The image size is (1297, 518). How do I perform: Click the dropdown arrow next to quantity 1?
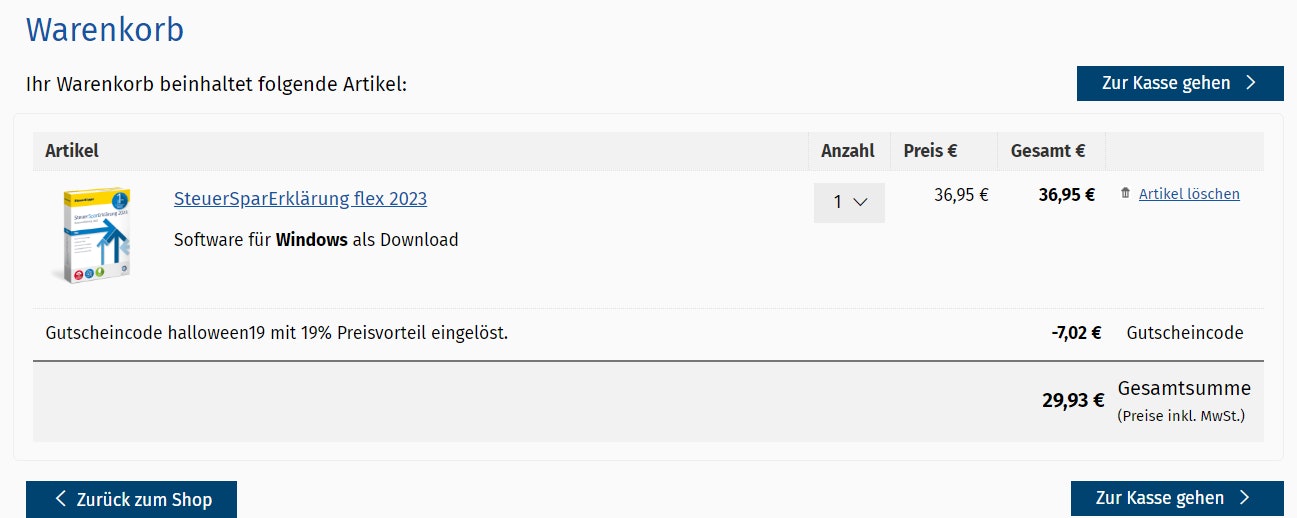(860, 202)
